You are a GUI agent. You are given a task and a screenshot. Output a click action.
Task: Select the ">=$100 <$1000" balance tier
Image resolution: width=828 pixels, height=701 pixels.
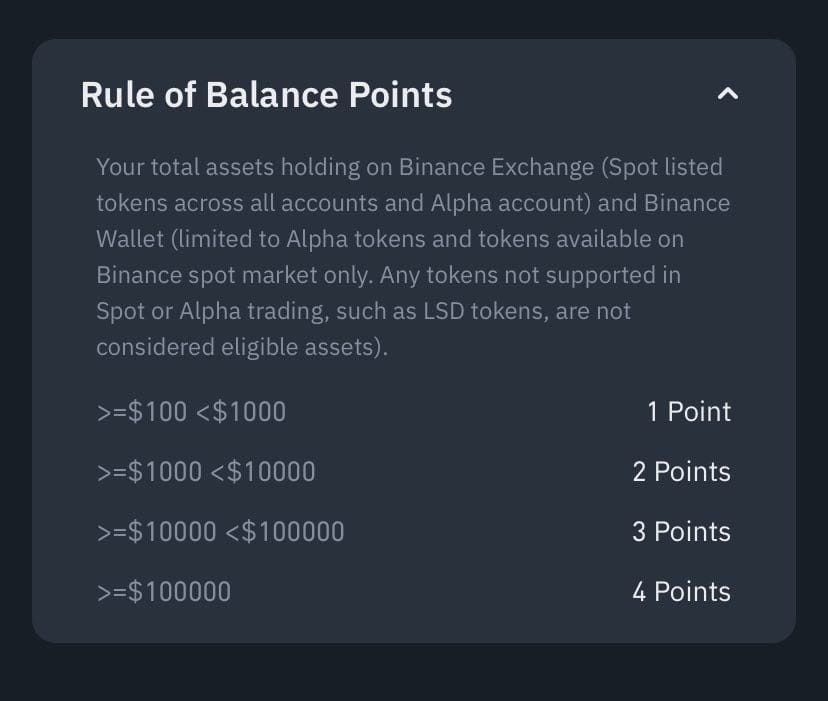(191, 412)
